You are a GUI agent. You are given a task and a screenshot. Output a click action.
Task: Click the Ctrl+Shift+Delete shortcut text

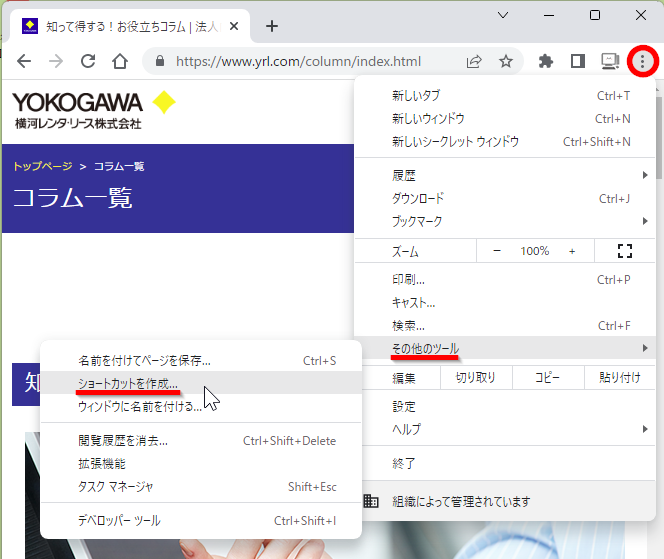[x=289, y=441]
